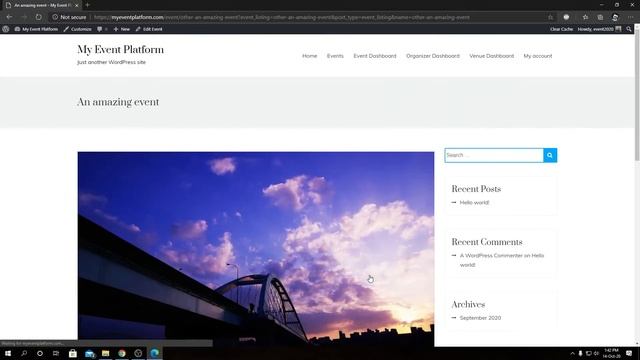
Task: Open the Favorites list star icon
Action: [x=585, y=17]
